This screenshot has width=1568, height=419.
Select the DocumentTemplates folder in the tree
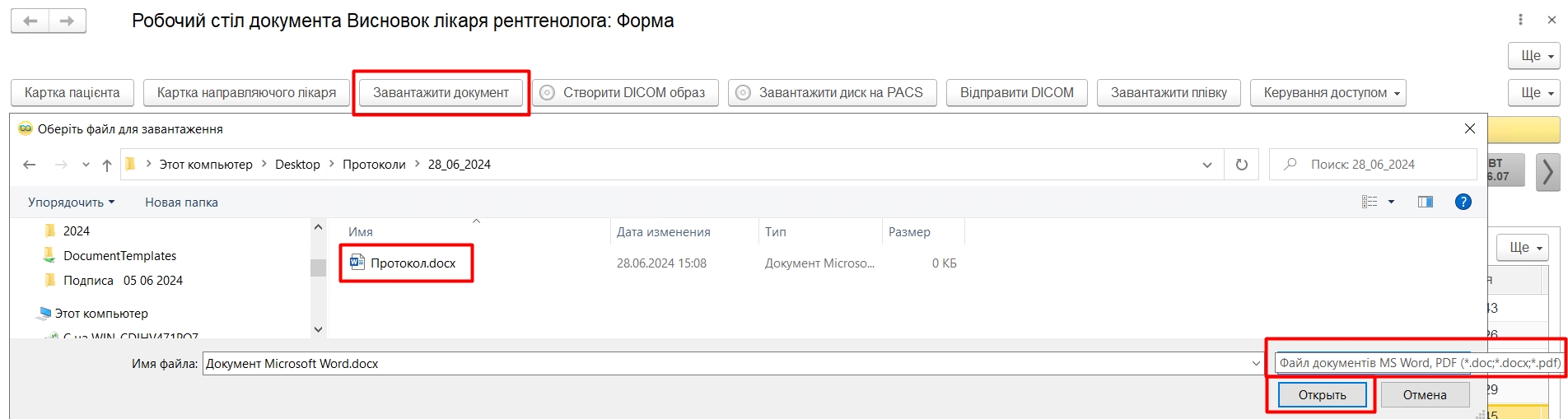click(x=119, y=256)
